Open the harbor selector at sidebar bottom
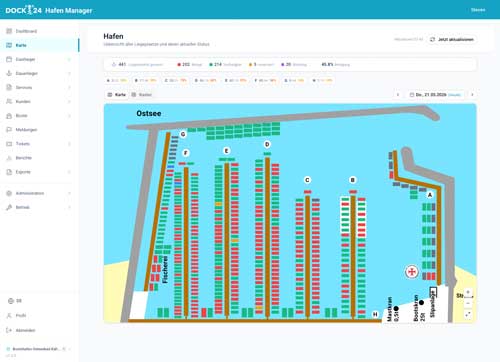The width and height of the screenshot is (500, 362). coord(39,349)
